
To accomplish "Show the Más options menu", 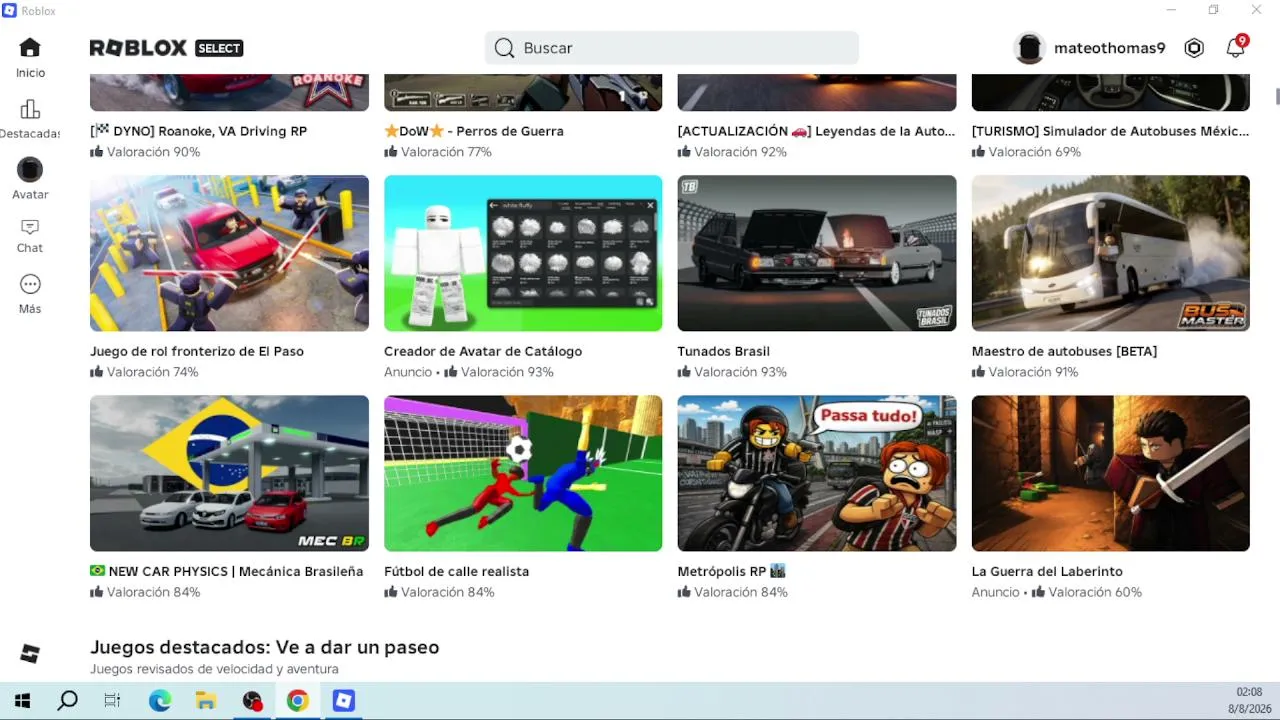I will click(30, 294).
